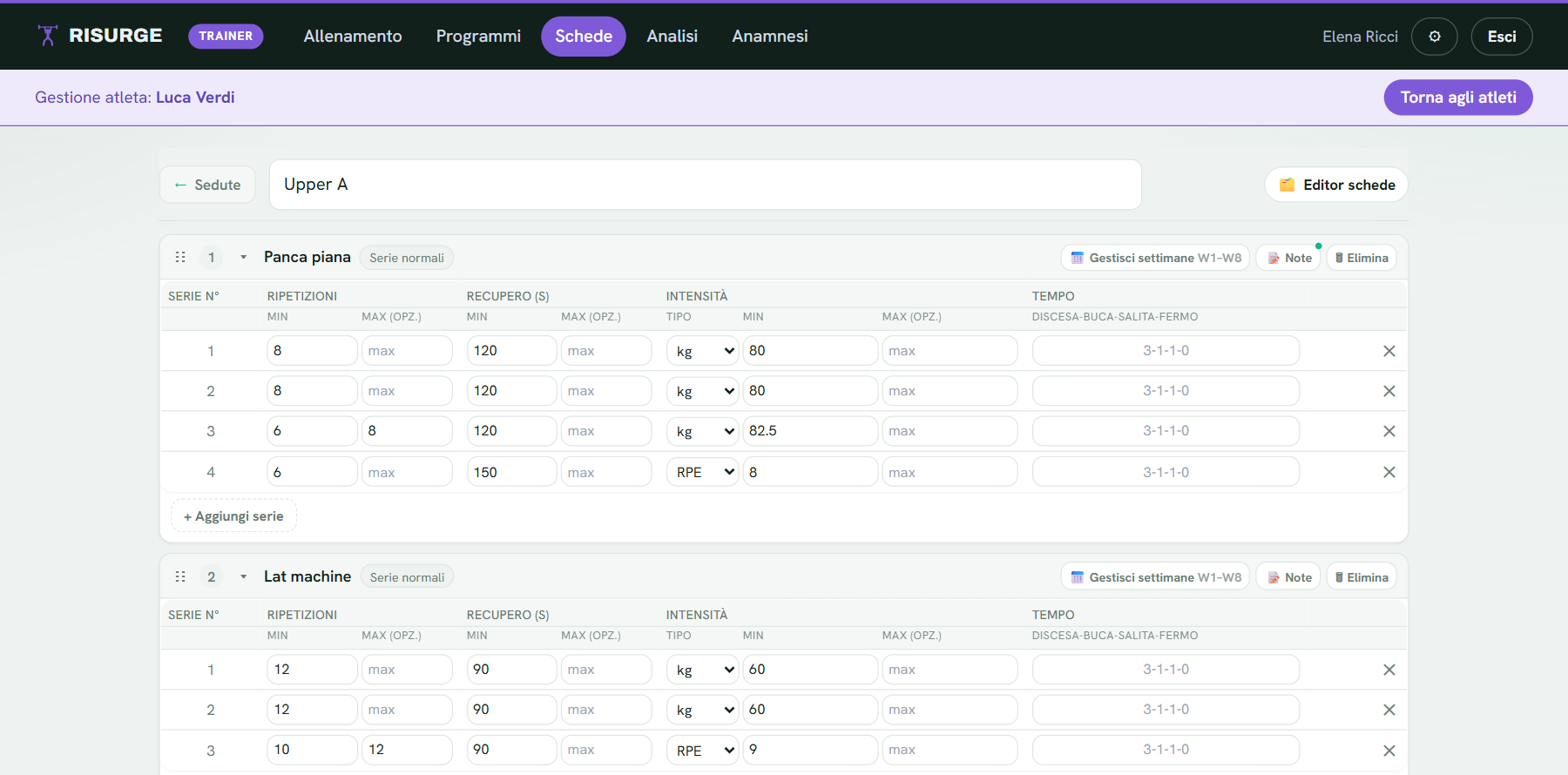Viewport: 1568px width, 775px height.
Task: Click the RISURGE logo icon
Action: 48,36
